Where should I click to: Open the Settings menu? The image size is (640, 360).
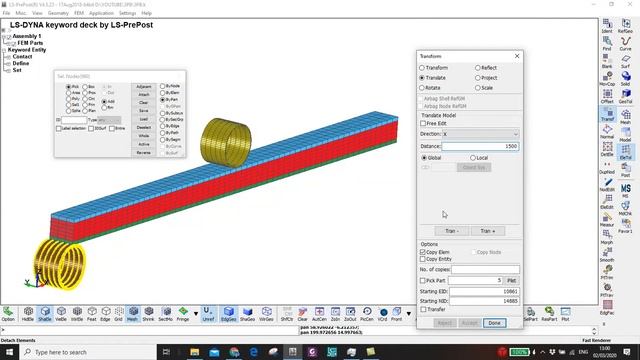[x=127, y=13]
